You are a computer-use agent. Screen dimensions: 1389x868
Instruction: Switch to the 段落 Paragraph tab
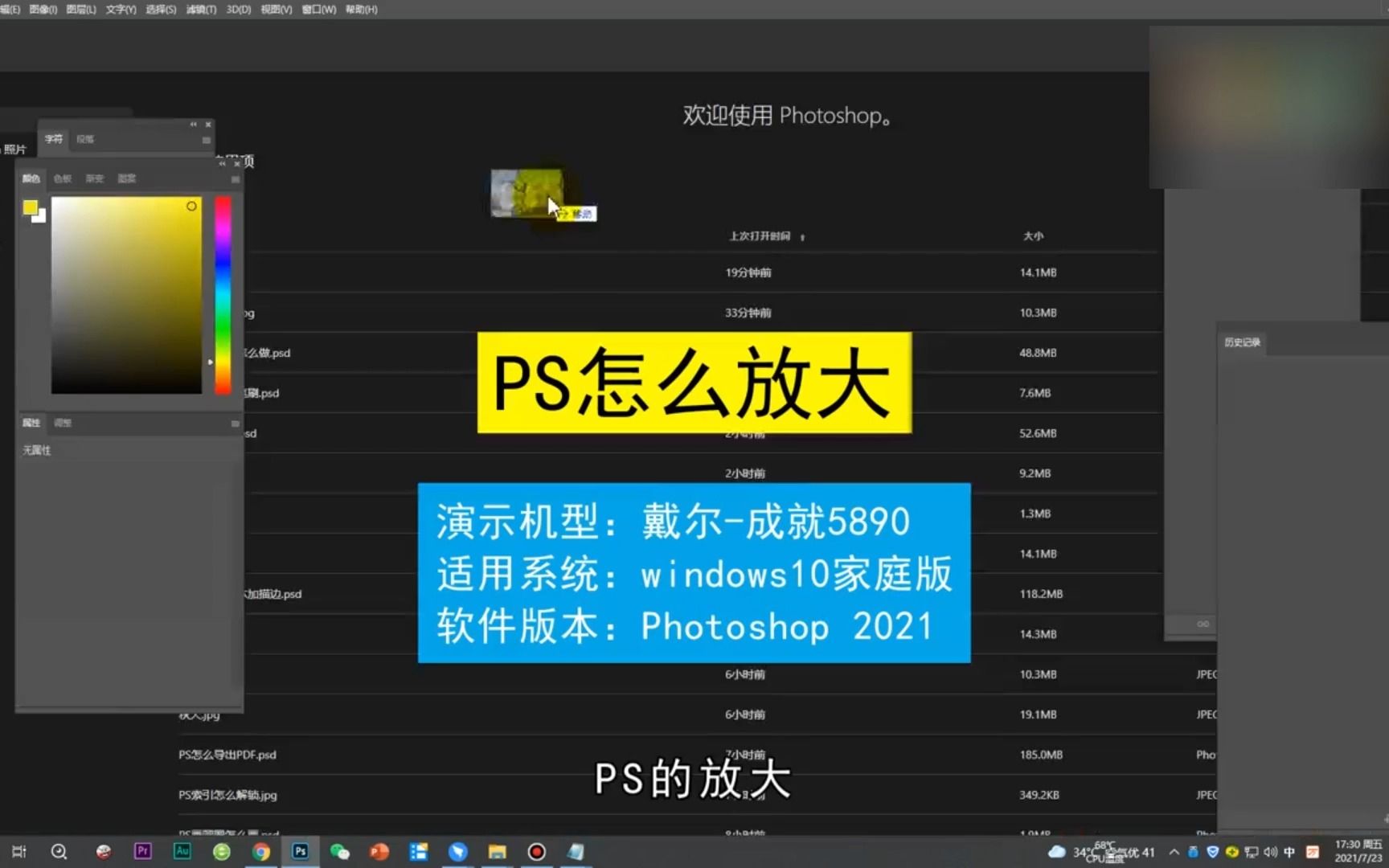coord(85,139)
